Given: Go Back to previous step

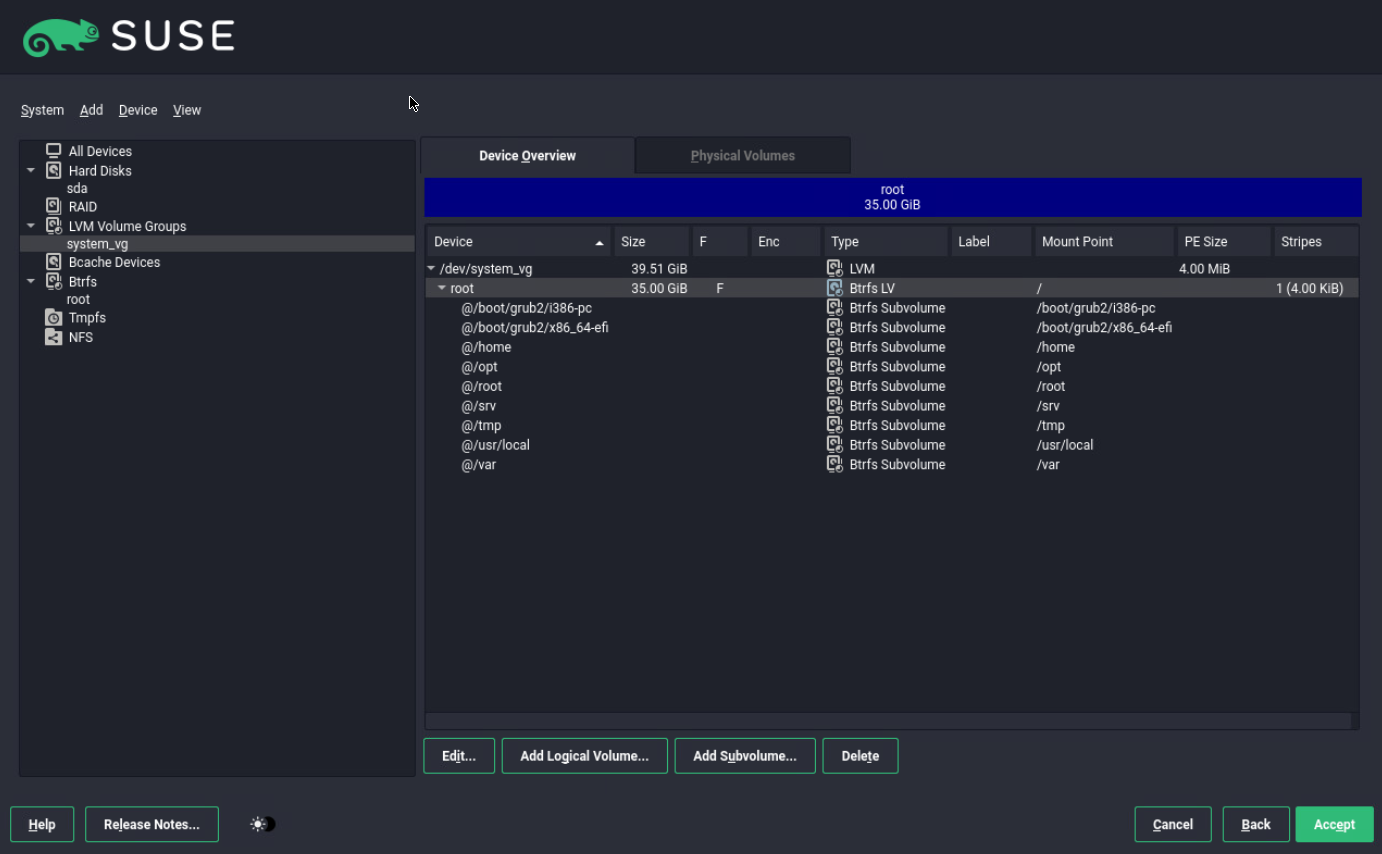Looking at the screenshot, I should [1256, 824].
